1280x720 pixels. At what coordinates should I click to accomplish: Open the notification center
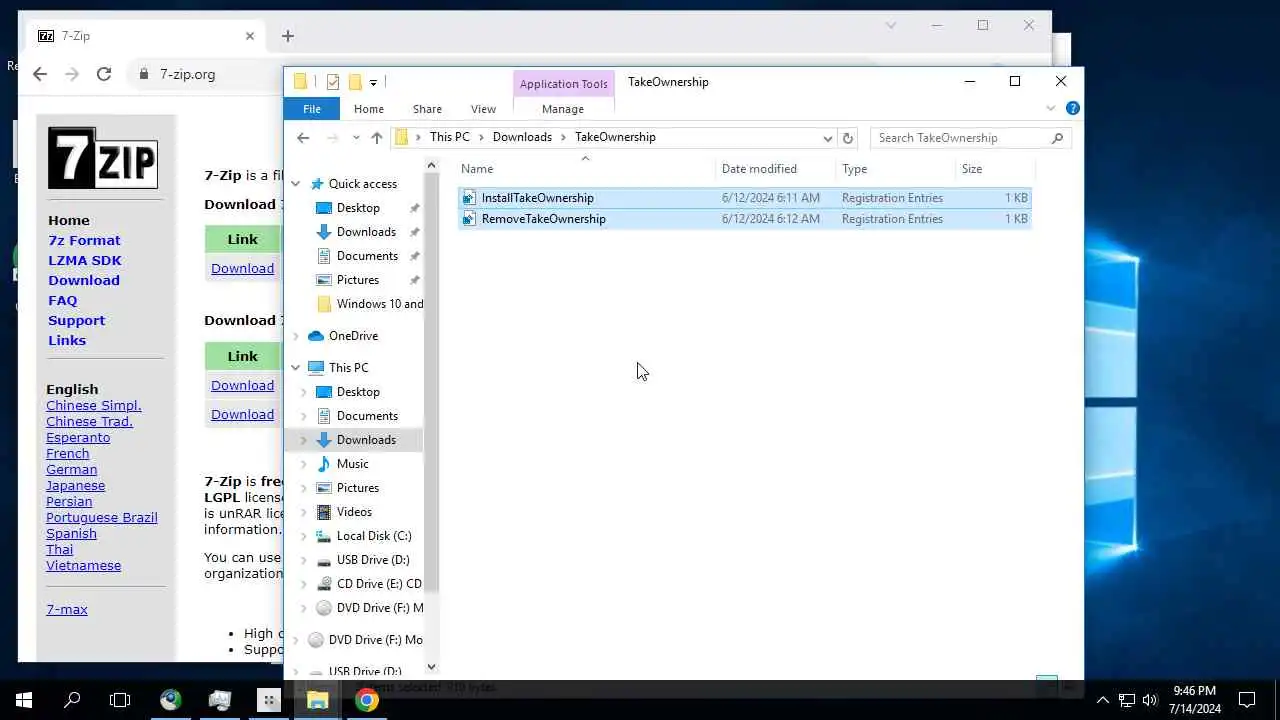(x=1247, y=700)
